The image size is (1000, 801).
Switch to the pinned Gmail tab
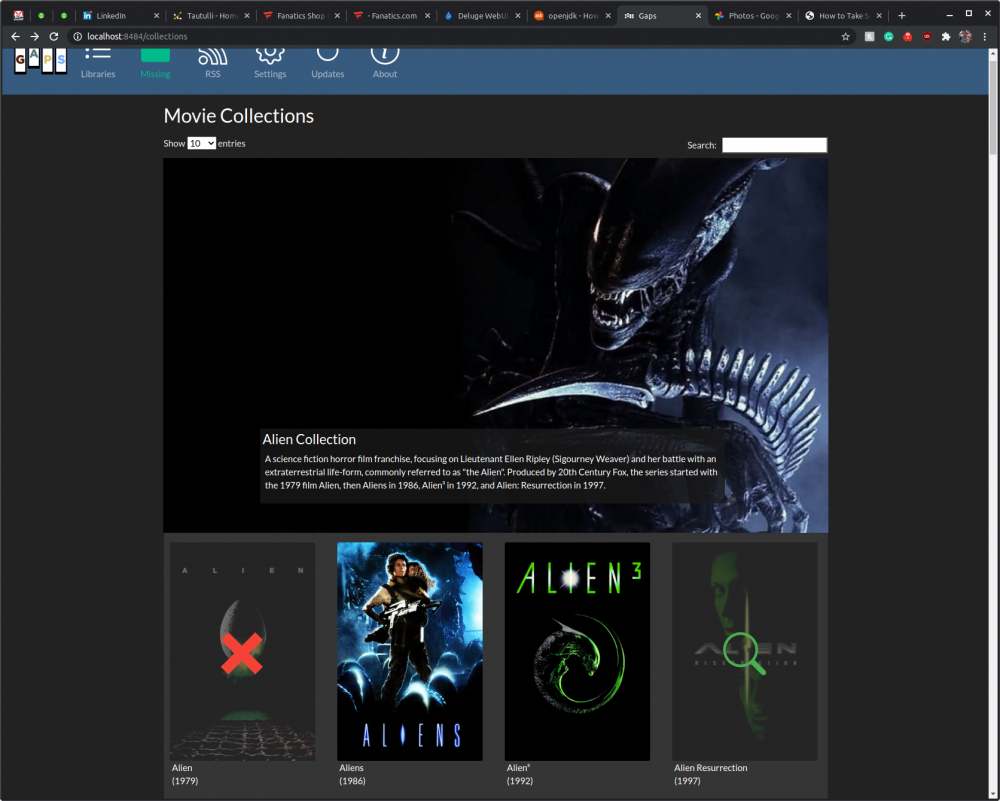coord(18,15)
